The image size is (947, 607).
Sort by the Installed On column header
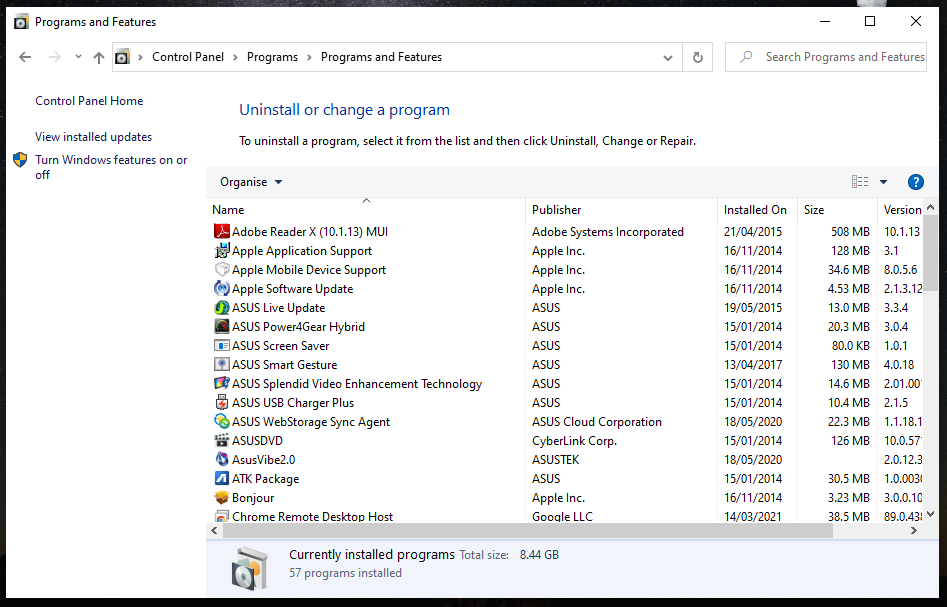coord(757,210)
